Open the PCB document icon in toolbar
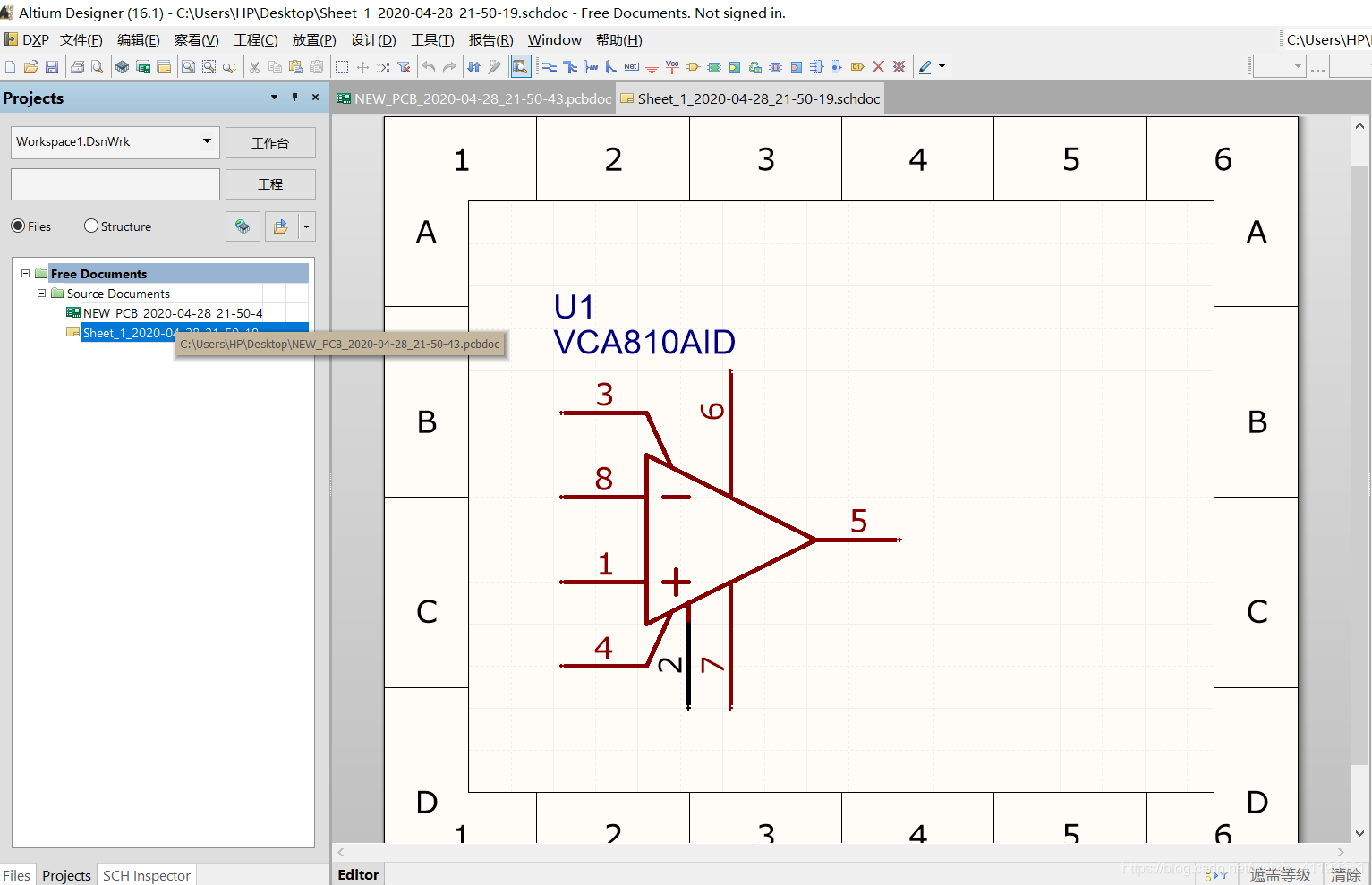This screenshot has height=885, width=1372. pos(143,67)
